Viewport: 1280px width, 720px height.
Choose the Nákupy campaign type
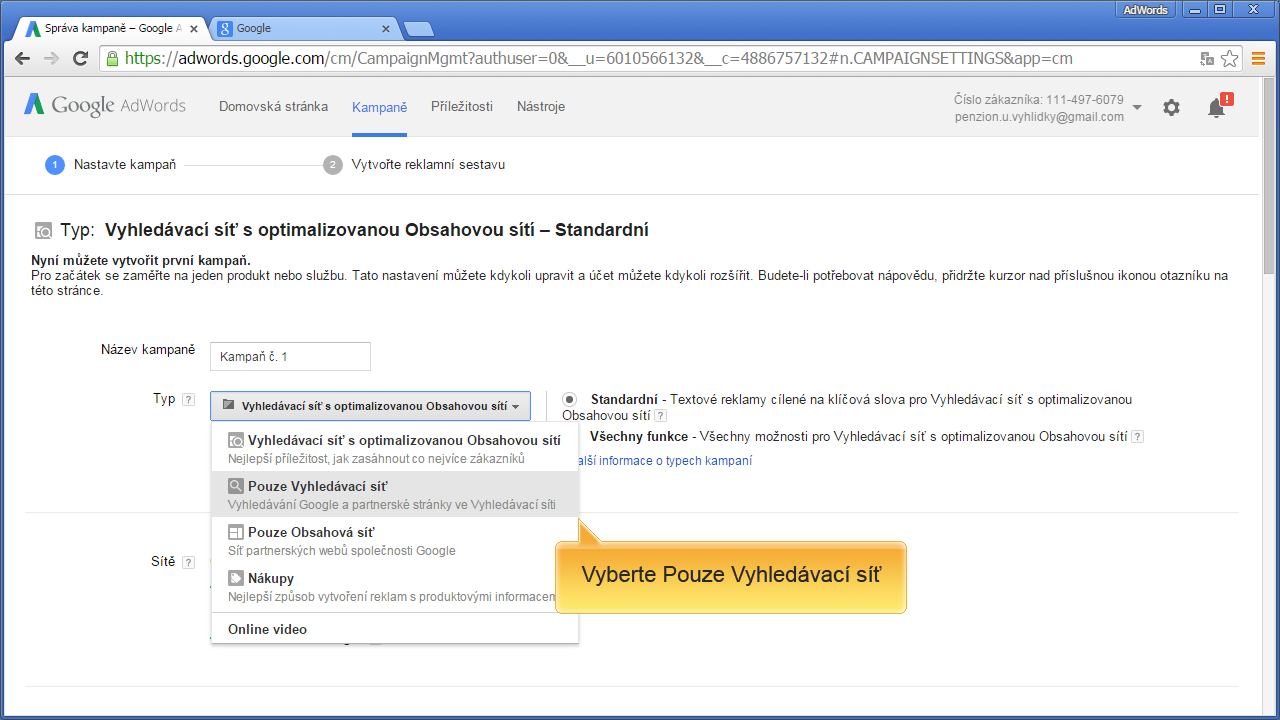(394, 587)
